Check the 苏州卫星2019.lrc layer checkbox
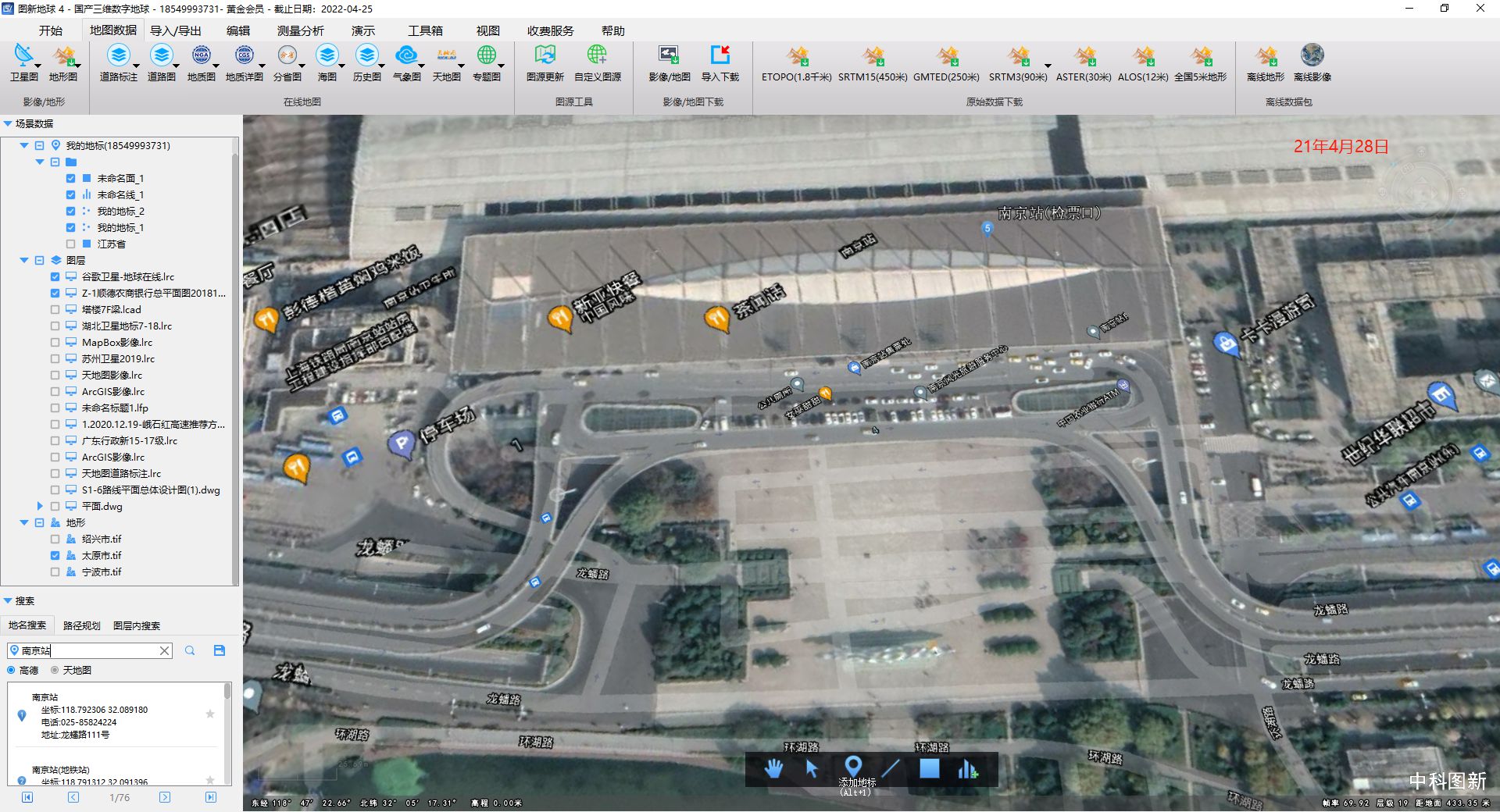Image resolution: width=1500 pixels, height=812 pixels. point(55,358)
